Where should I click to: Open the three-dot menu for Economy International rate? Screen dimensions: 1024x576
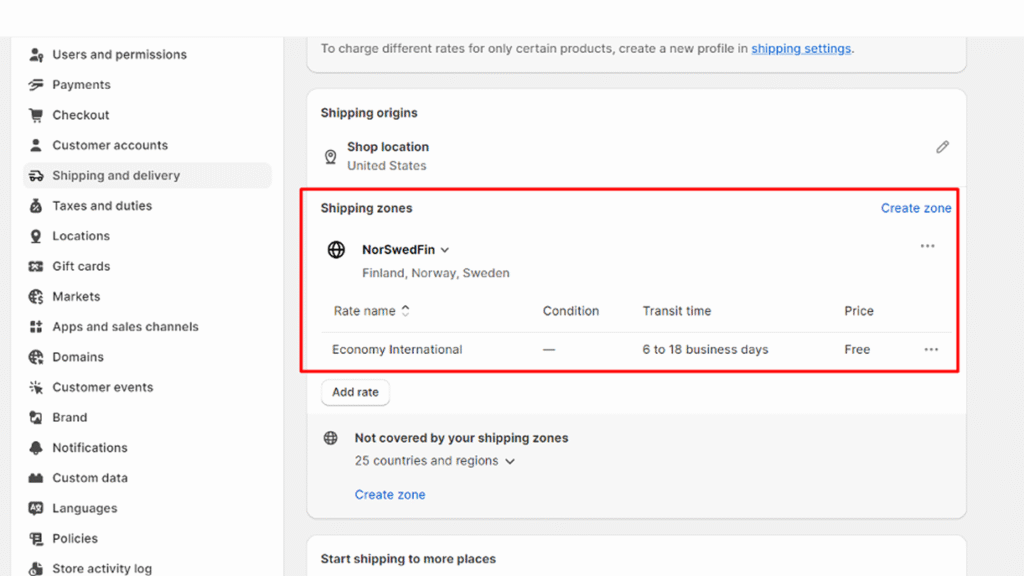coord(931,349)
